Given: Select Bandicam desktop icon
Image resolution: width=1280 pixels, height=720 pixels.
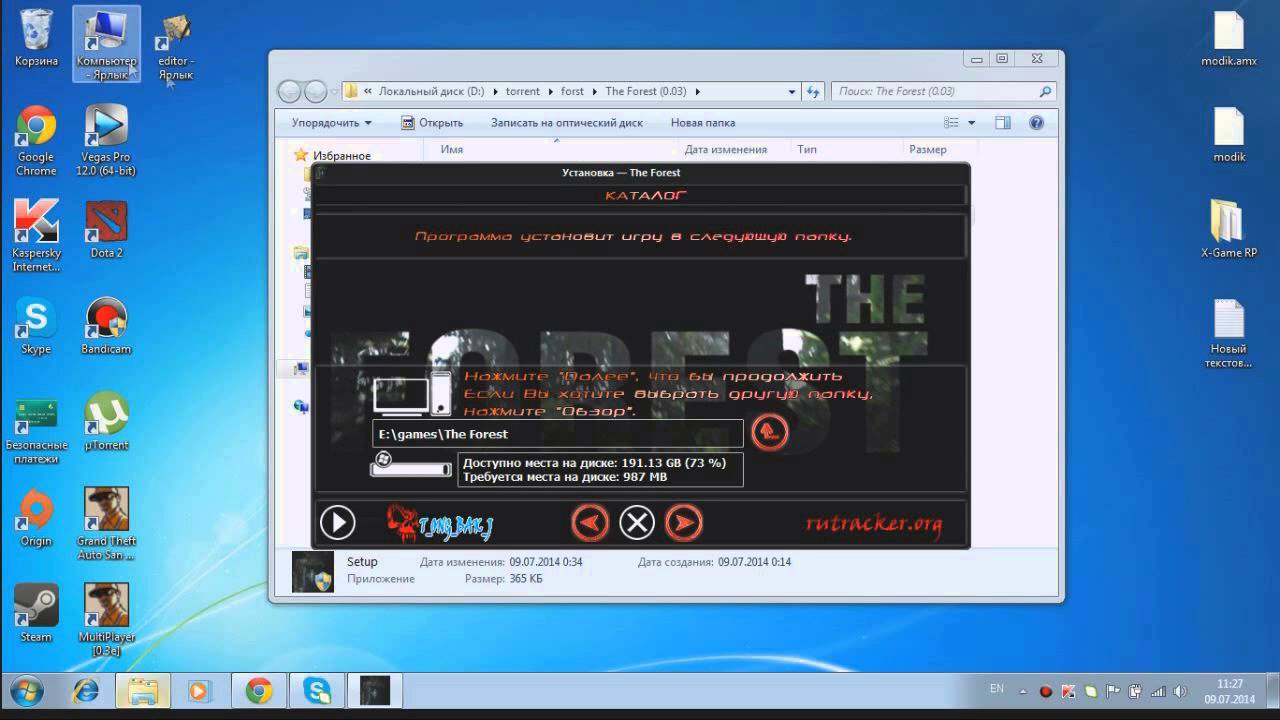Looking at the screenshot, I should coord(106,327).
